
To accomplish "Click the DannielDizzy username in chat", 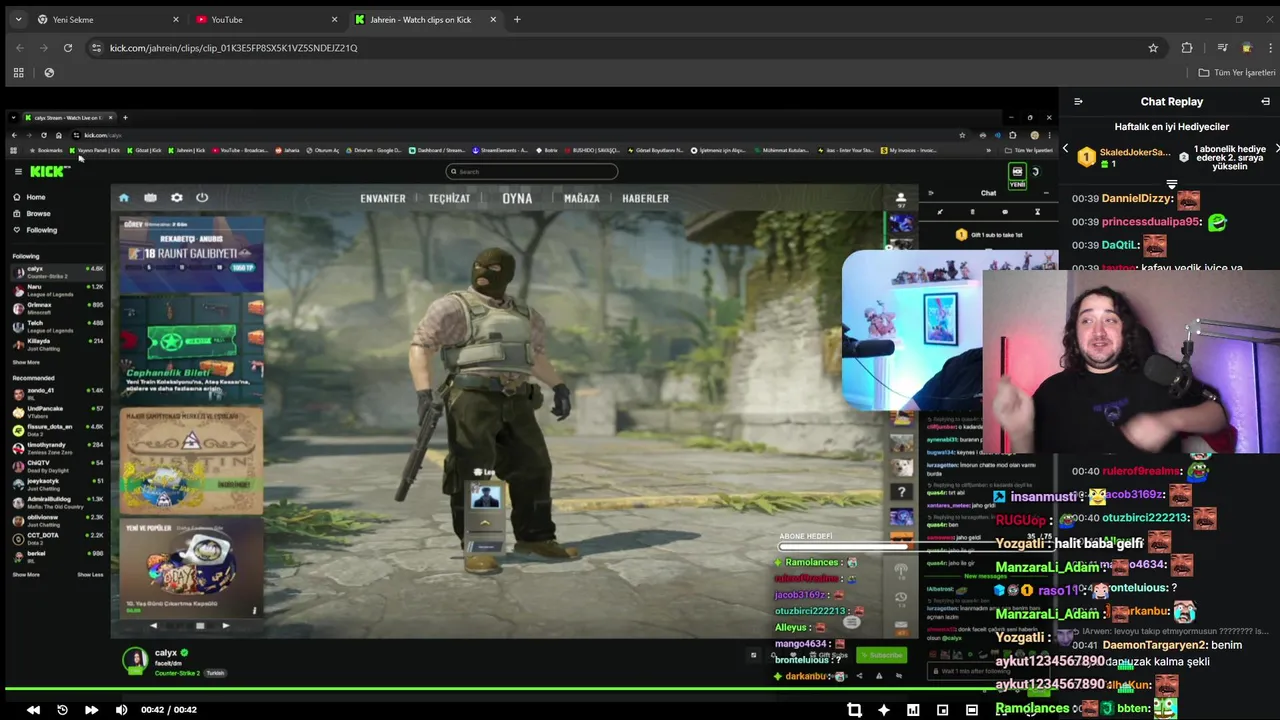I will click(1135, 198).
